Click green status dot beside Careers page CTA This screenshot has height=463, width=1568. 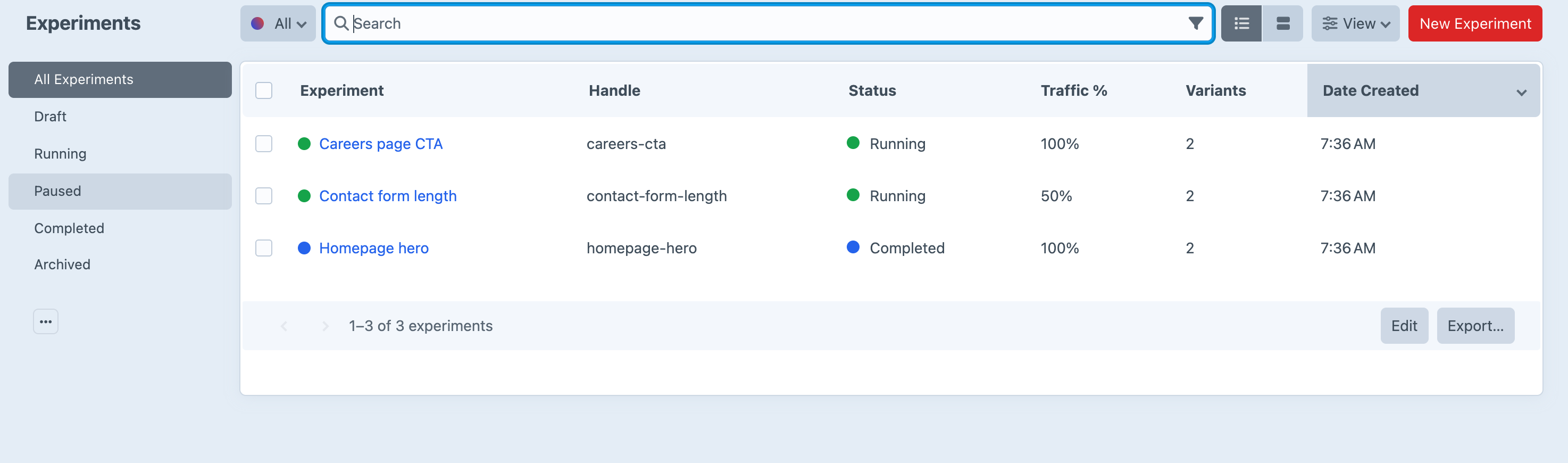[304, 144]
